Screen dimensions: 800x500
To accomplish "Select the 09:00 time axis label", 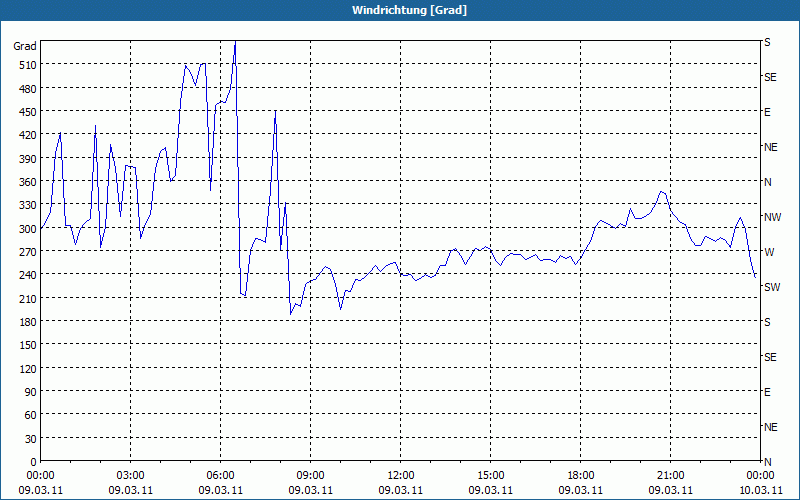I will (310, 476).
